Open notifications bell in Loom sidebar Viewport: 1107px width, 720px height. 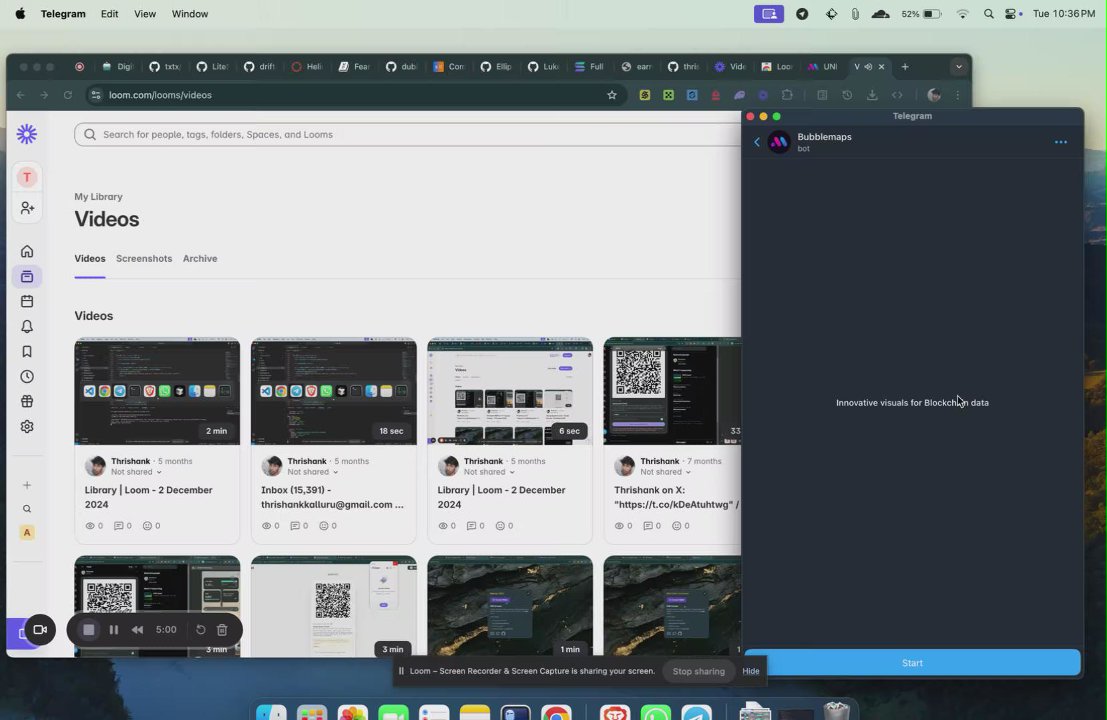tap(27, 327)
